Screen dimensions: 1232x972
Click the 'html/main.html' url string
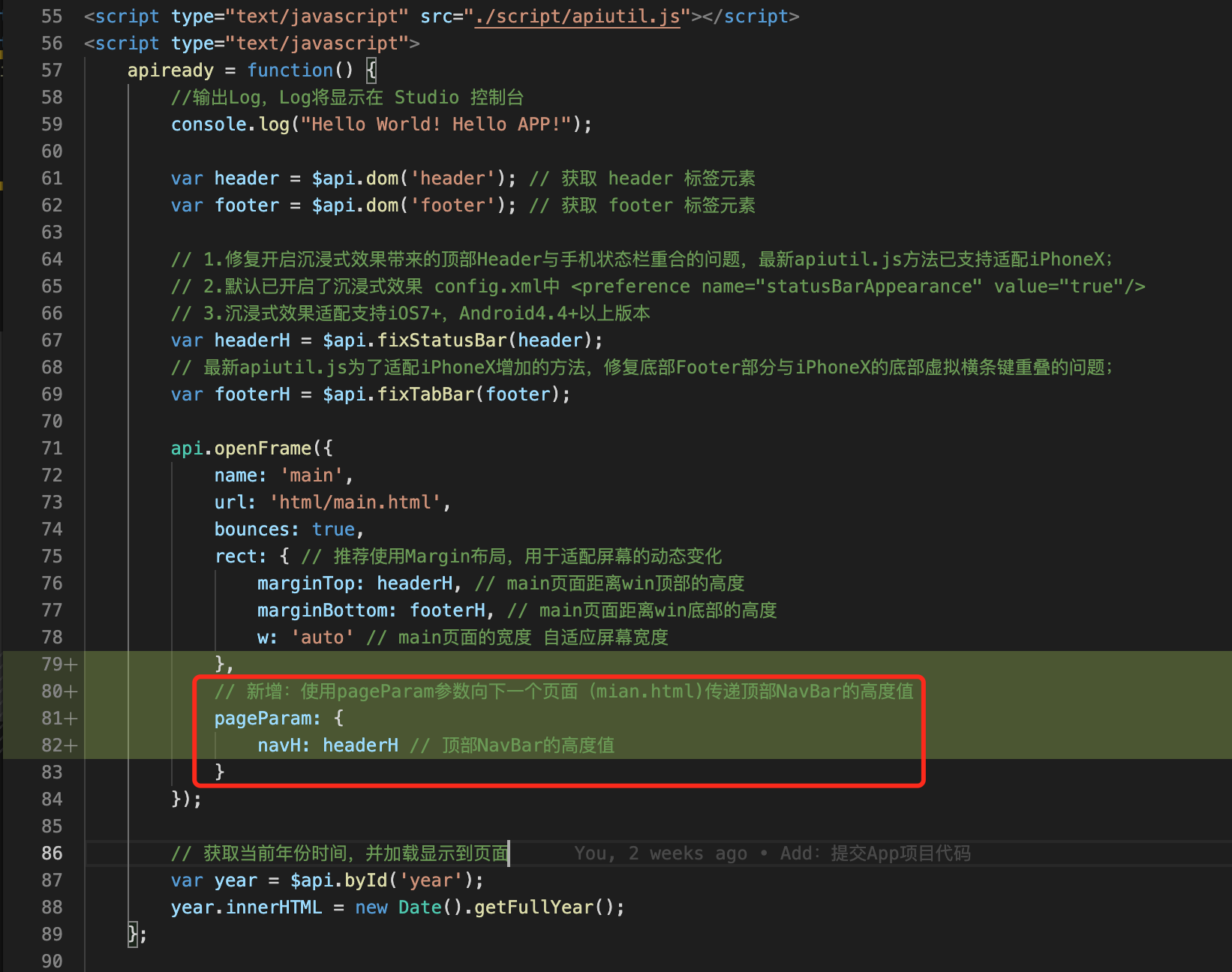click(356, 502)
